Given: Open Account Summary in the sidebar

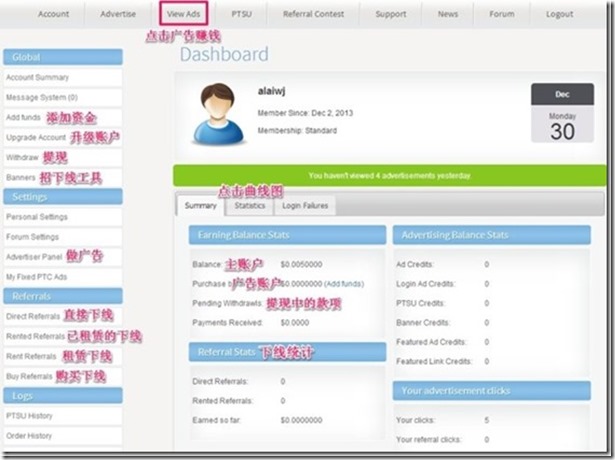Looking at the screenshot, I should click(37, 77).
